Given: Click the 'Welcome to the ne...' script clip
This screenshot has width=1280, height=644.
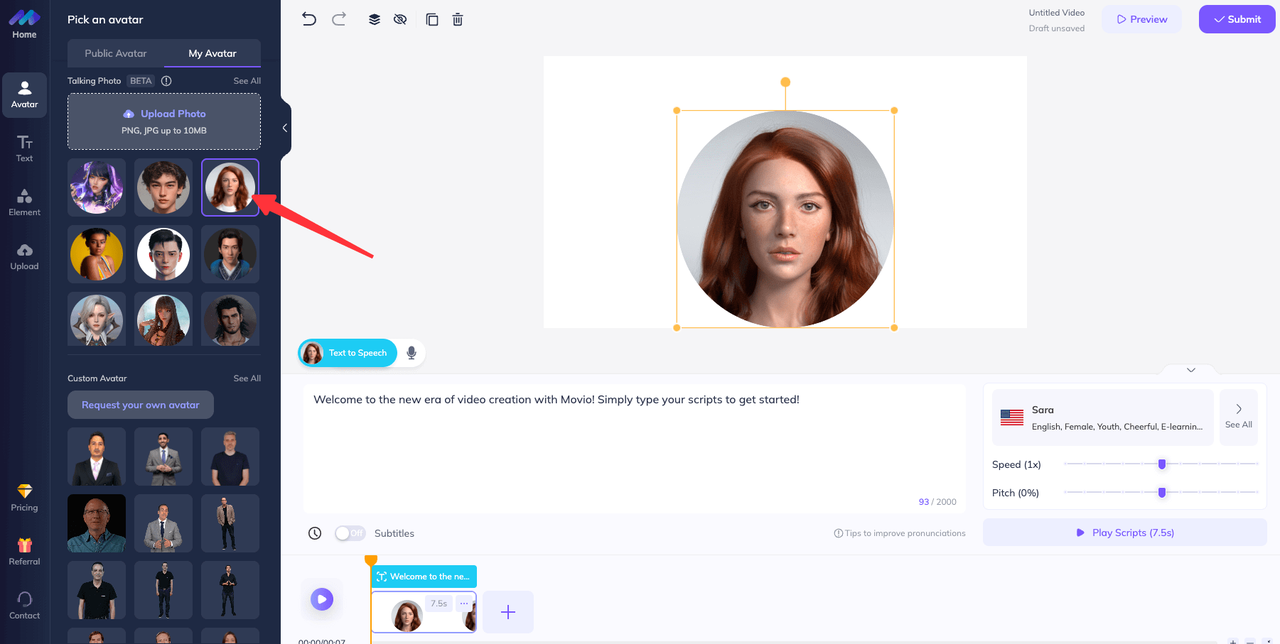Looking at the screenshot, I should pyautogui.click(x=424, y=577).
